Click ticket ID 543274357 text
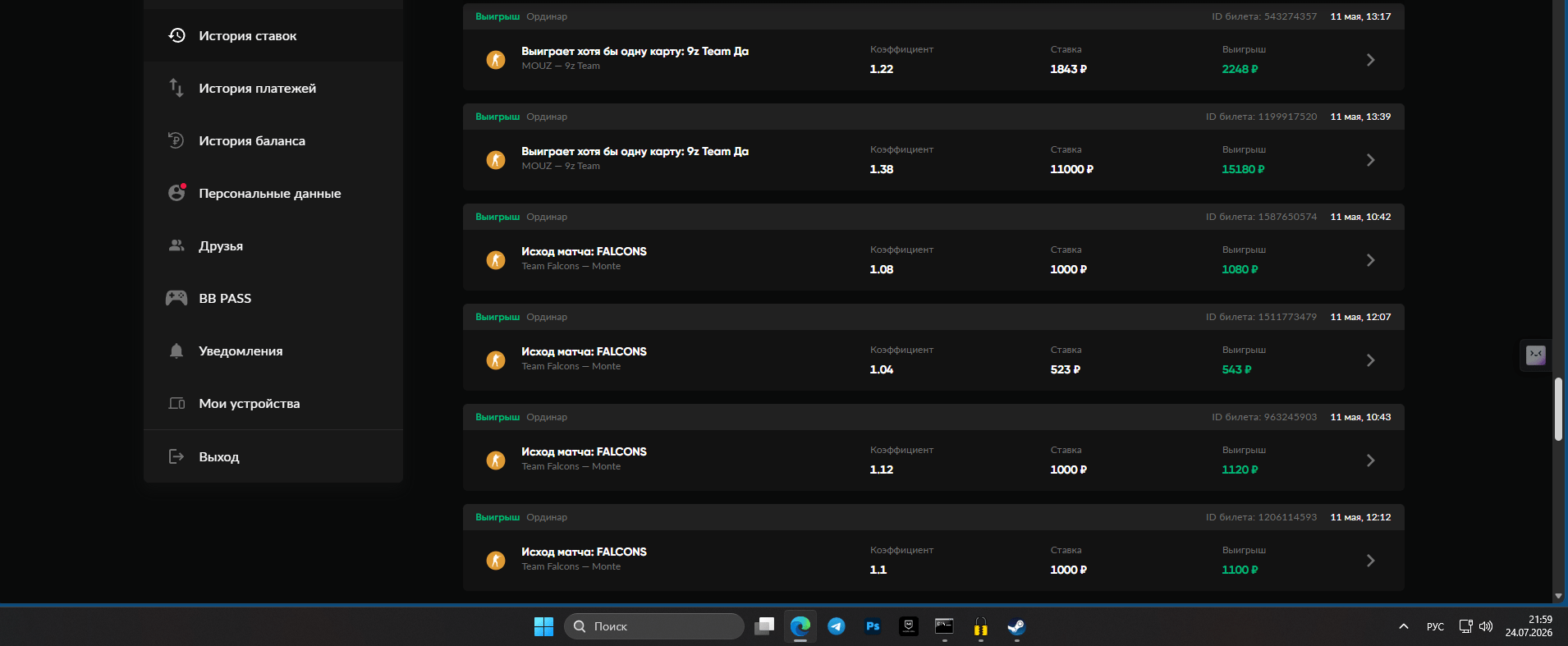 click(x=1264, y=16)
